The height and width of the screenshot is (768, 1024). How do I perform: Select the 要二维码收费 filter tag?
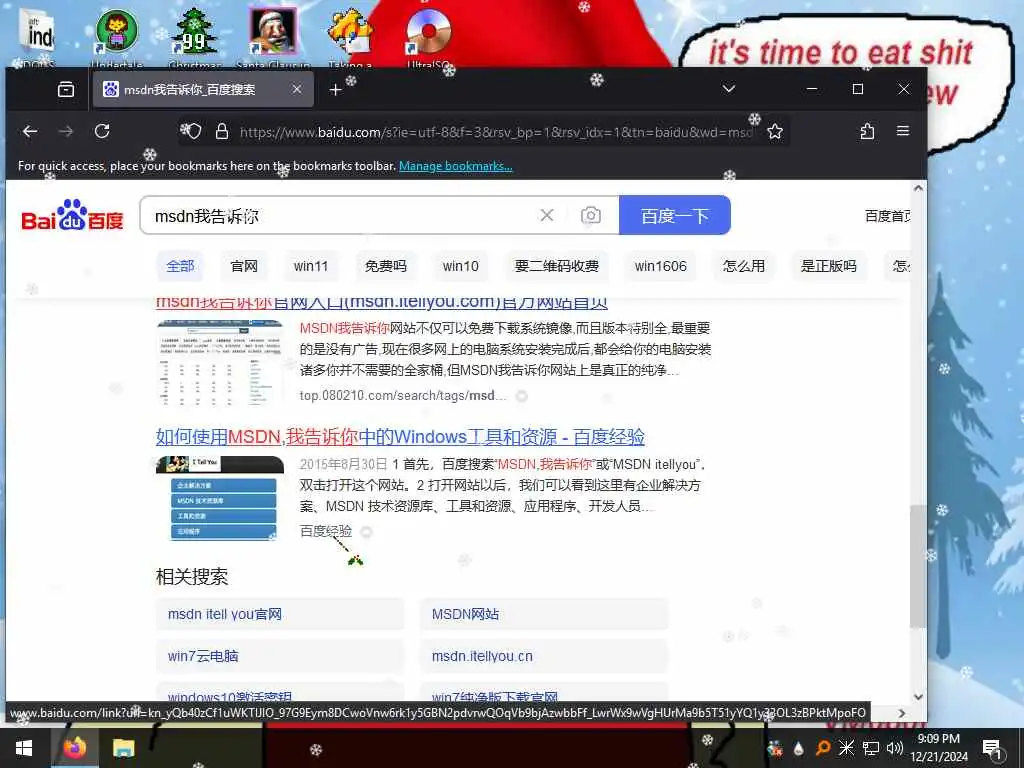[x=556, y=266]
